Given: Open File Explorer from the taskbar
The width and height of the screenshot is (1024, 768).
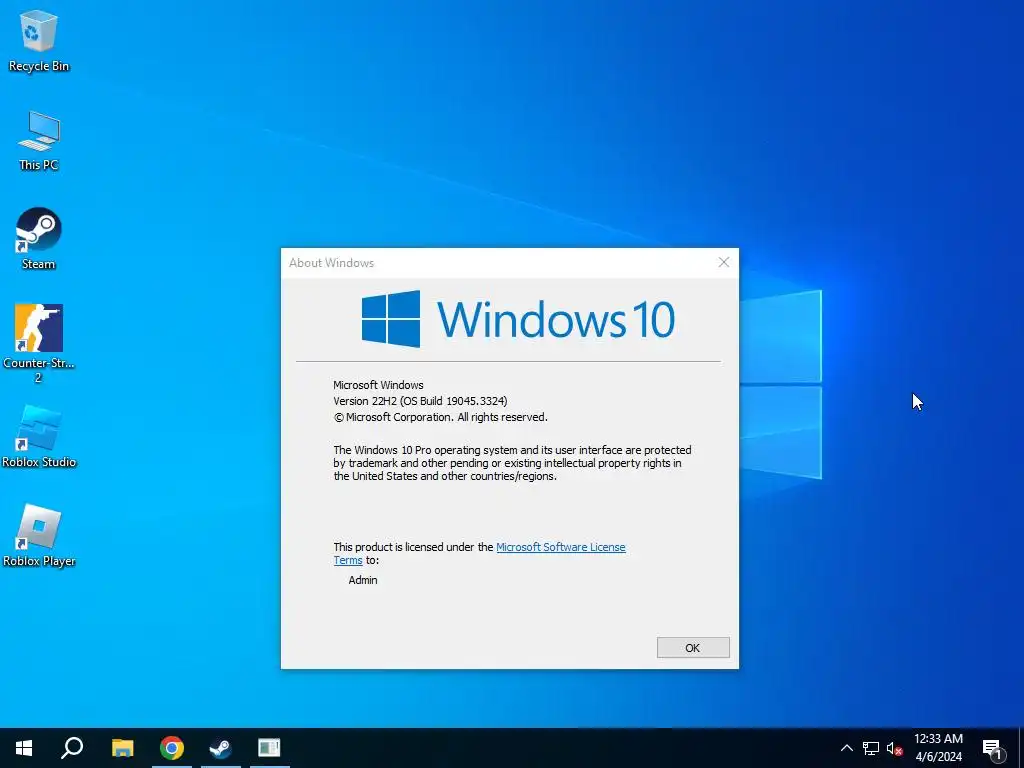Looking at the screenshot, I should coord(122,748).
